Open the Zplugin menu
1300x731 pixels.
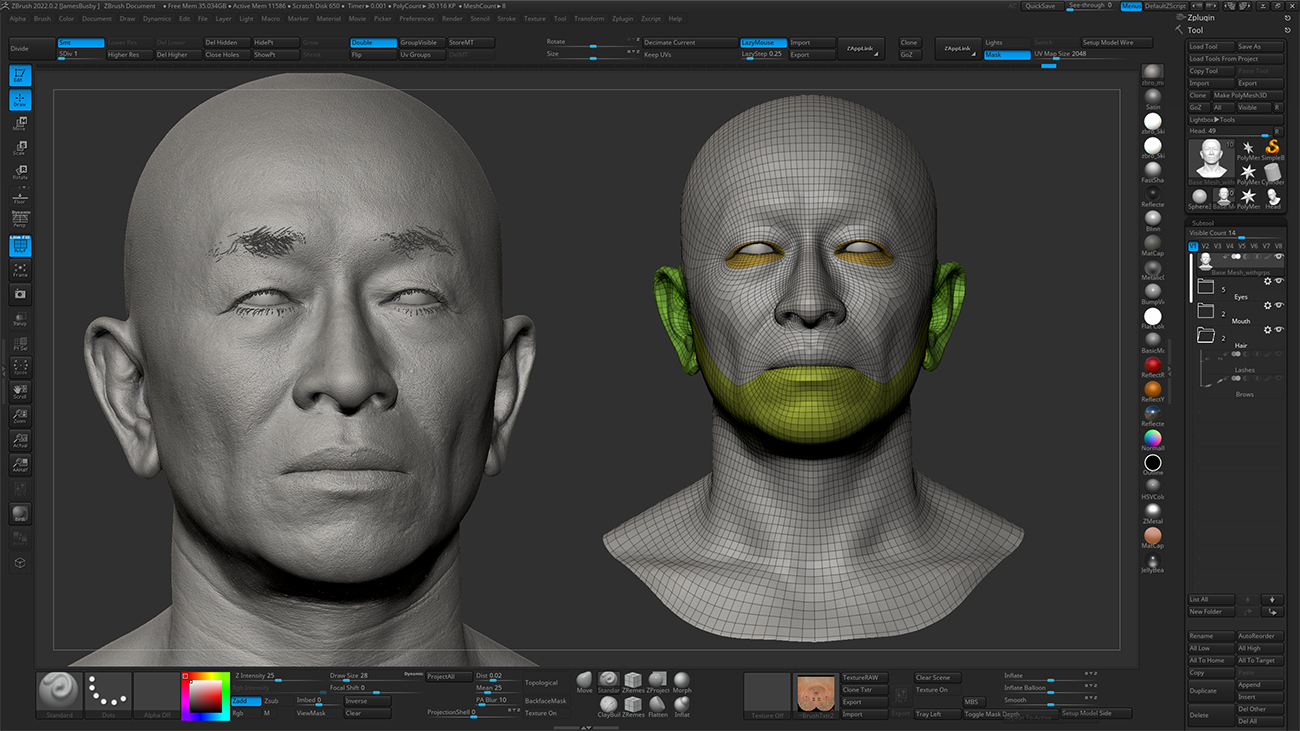622,19
